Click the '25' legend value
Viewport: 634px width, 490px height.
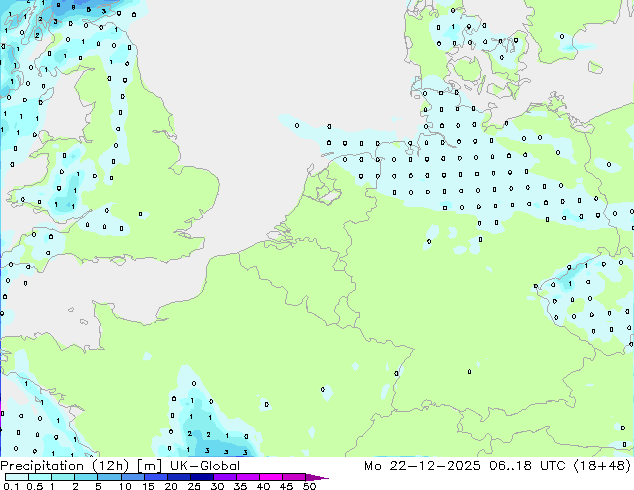pyautogui.click(x=194, y=486)
